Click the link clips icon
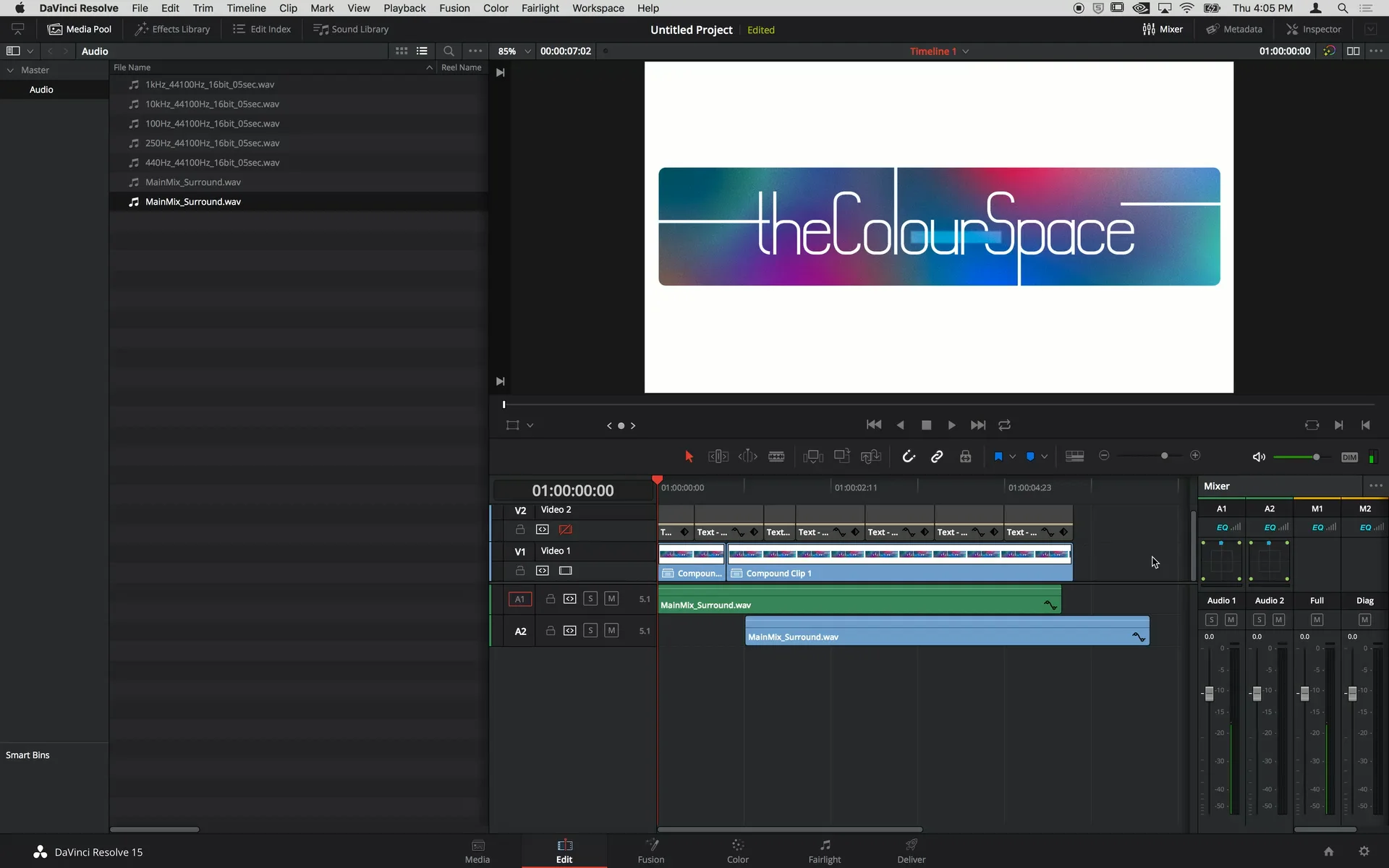Image resolution: width=1389 pixels, height=868 pixels. (x=937, y=456)
